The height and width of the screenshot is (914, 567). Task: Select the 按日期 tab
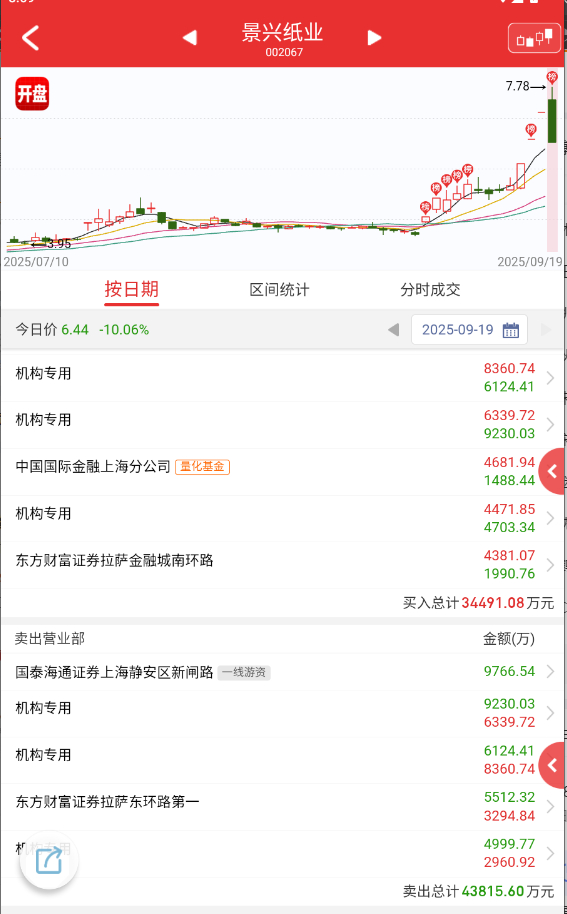[132, 289]
